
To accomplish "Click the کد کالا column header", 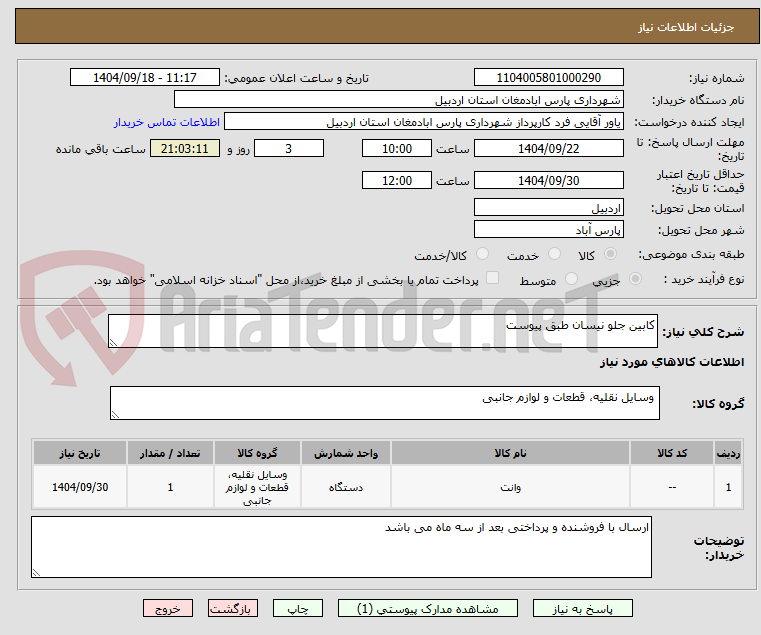I will tap(672, 453).
